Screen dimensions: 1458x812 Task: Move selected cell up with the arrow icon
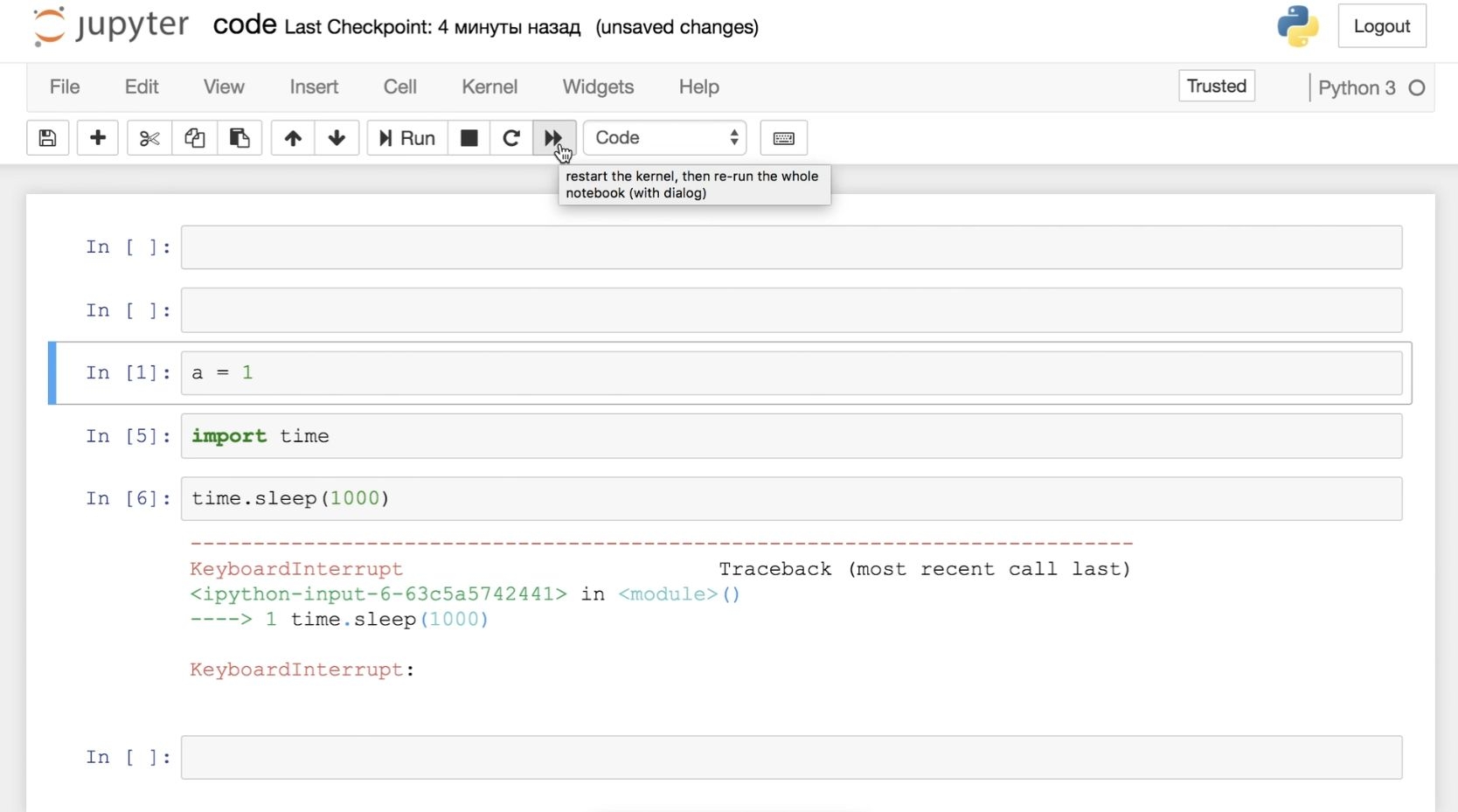tap(293, 138)
